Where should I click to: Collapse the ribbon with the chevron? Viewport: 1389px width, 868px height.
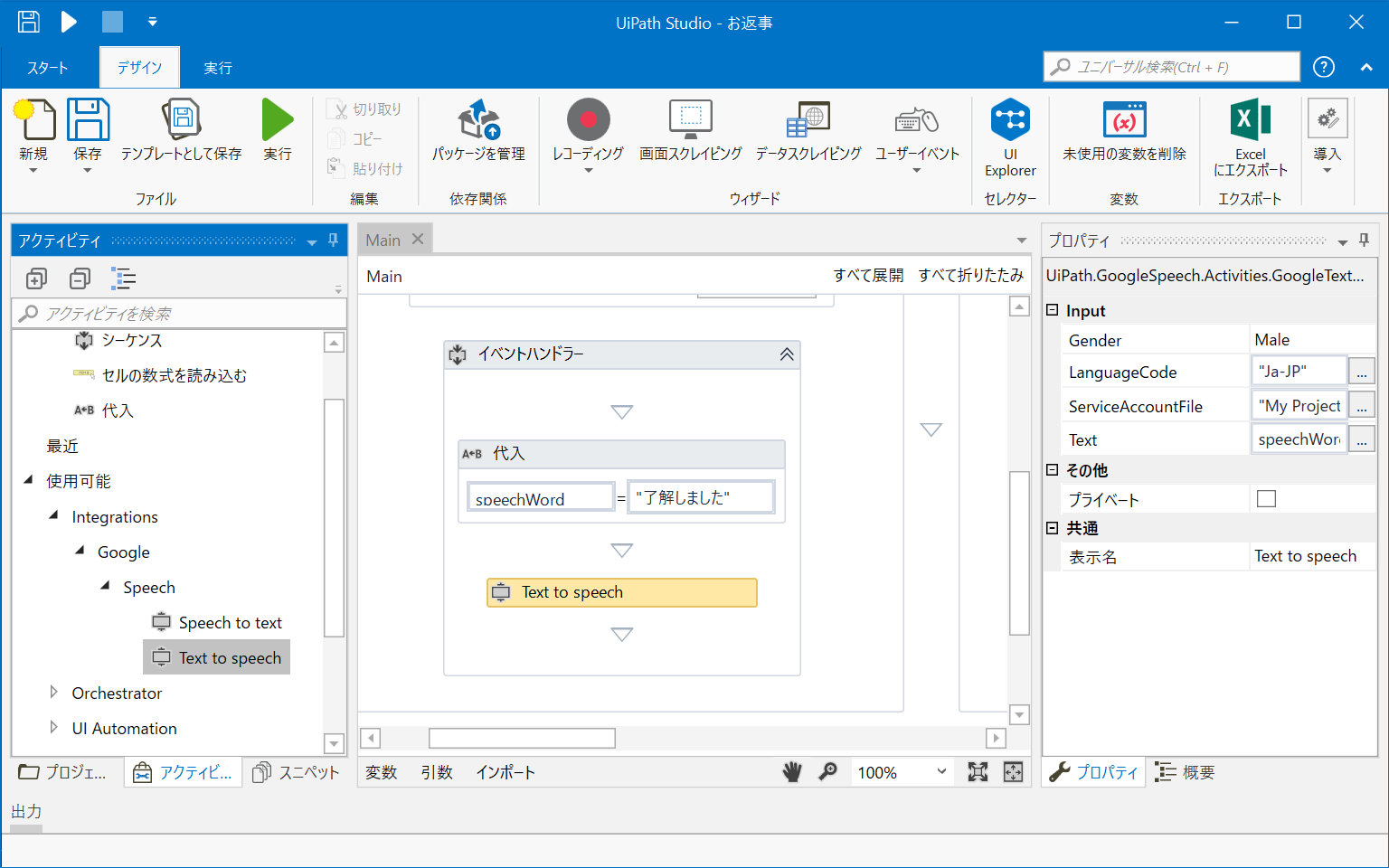1366,67
